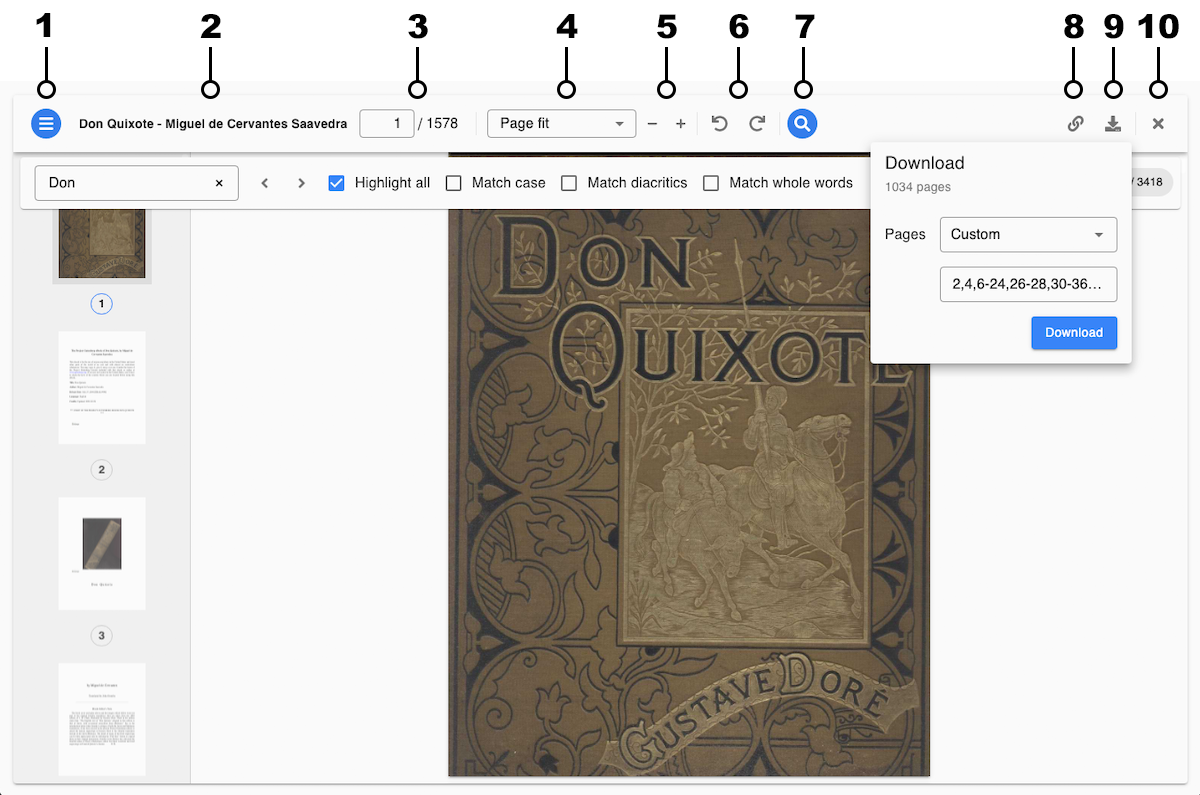Copy the document link icon

(x=1076, y=124)
